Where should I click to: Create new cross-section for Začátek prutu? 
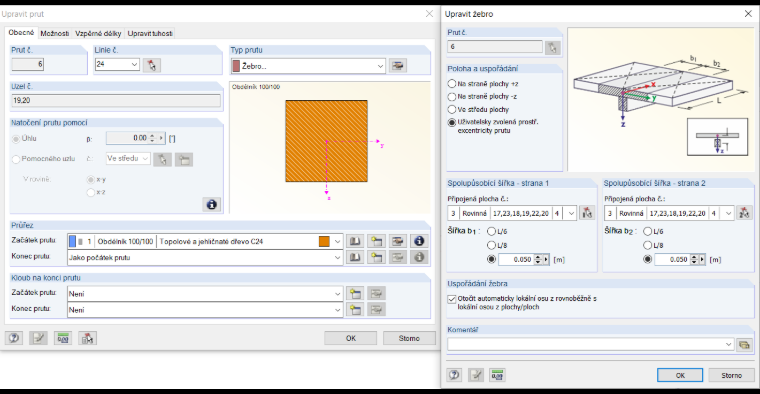click(x=376, y=241)
